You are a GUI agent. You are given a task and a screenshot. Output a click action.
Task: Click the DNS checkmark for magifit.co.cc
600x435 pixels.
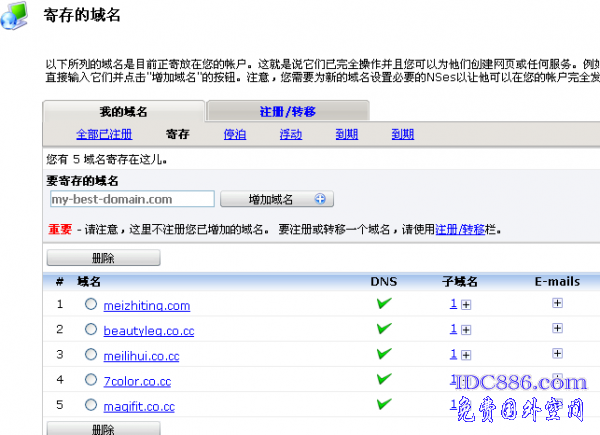click(x=384, y=405)
